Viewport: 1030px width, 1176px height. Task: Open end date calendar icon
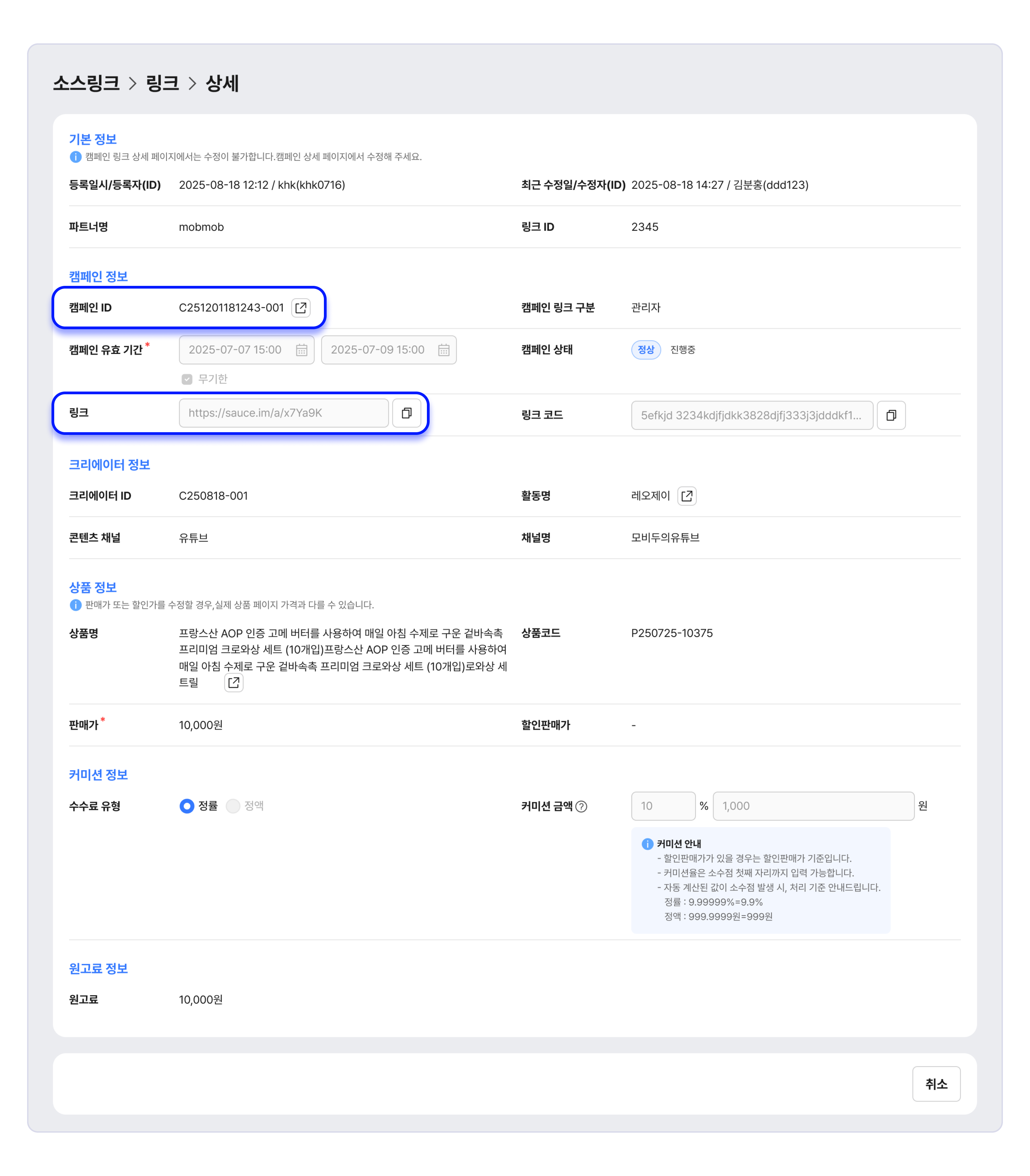coord(444,350)
